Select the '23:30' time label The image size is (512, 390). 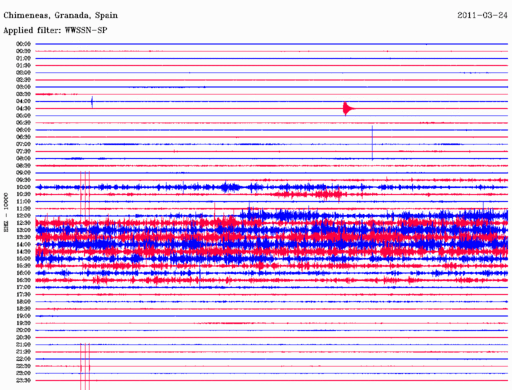23,380
